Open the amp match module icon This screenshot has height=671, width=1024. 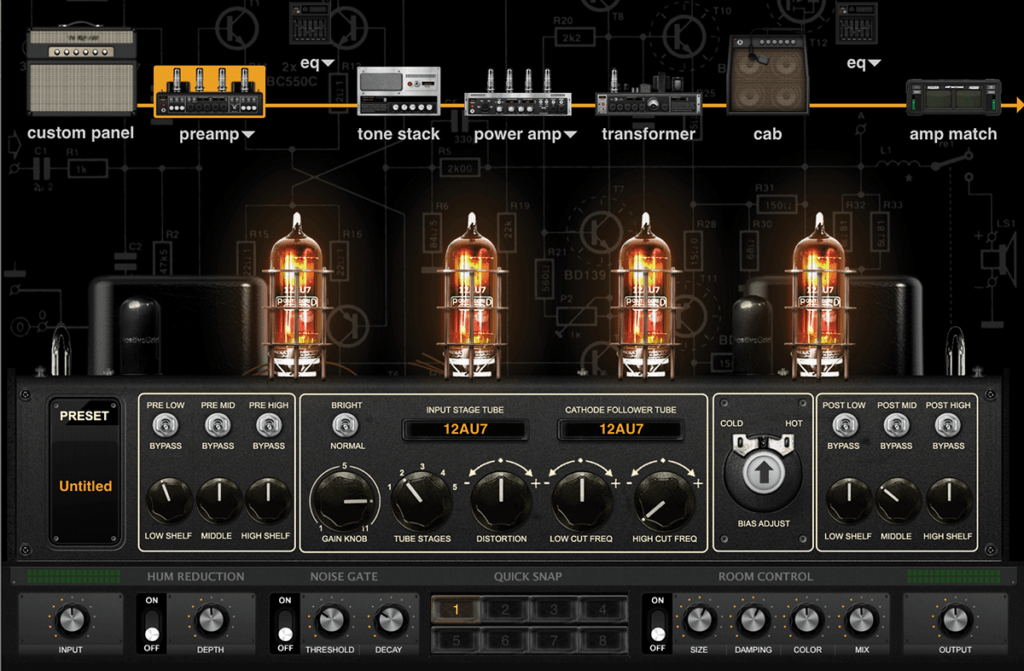pyautogui.click(x=953, y=97)
